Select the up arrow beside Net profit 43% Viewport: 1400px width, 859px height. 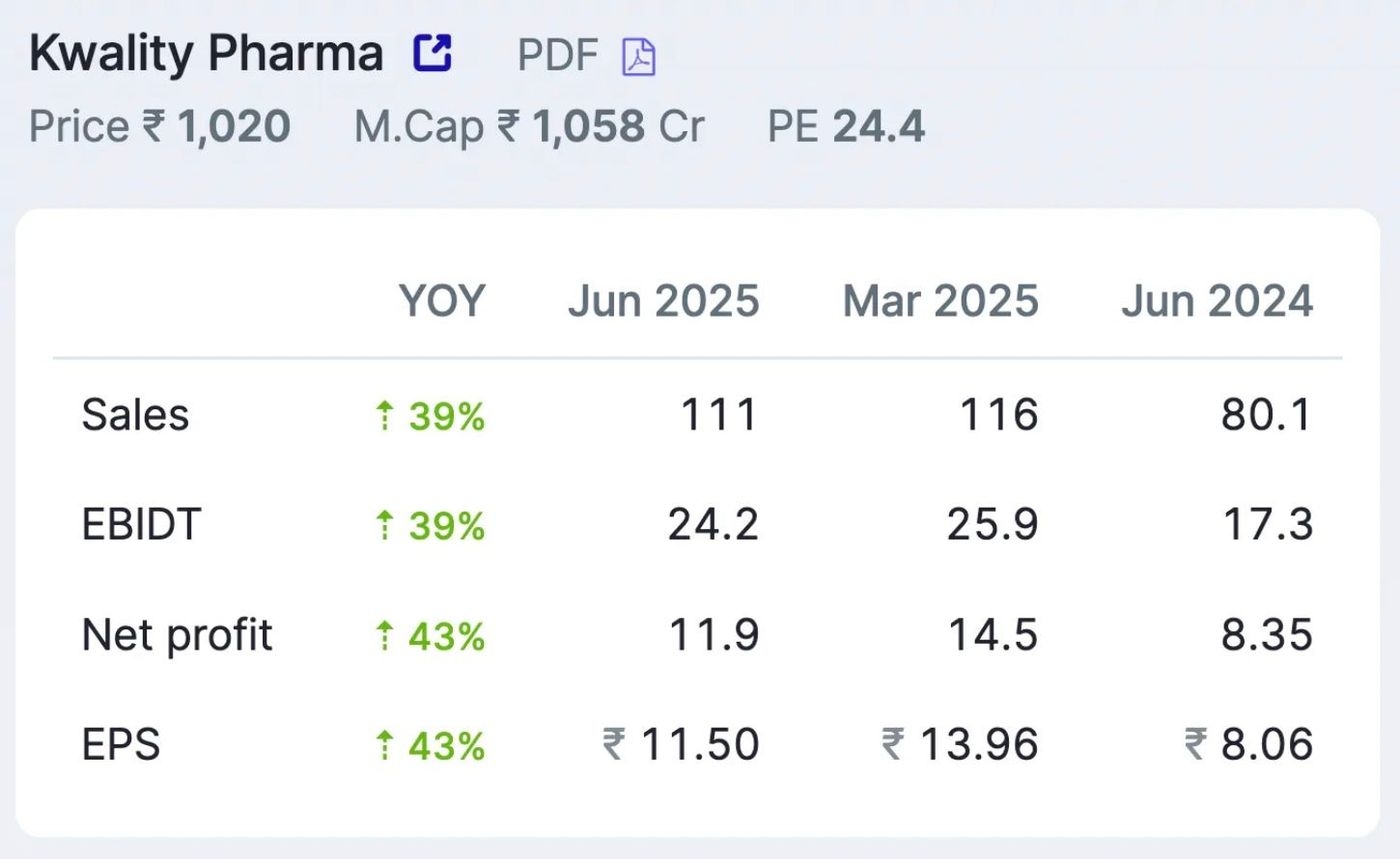click(384, 634)
